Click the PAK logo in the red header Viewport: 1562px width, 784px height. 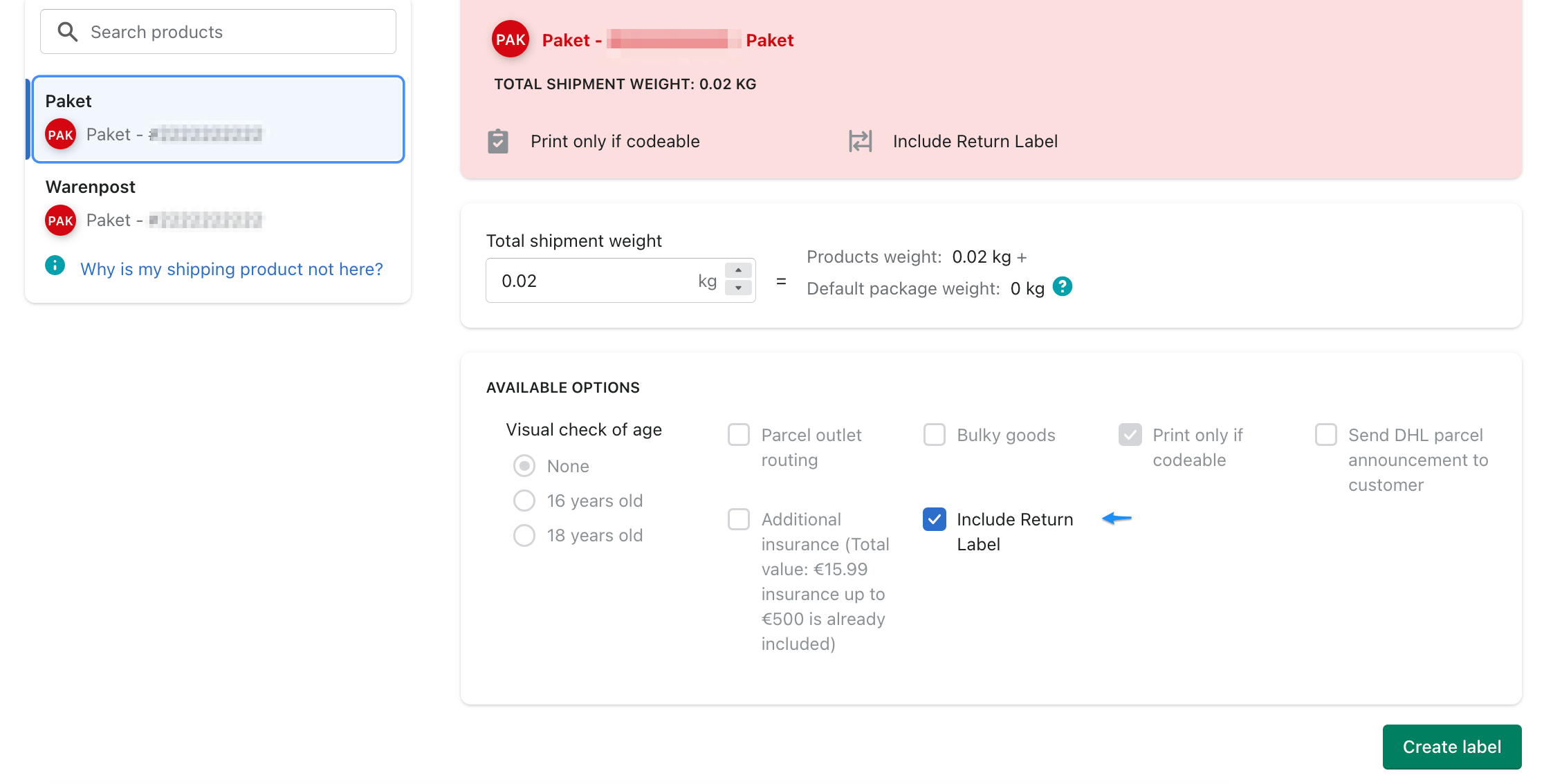(x=511, y=39)
